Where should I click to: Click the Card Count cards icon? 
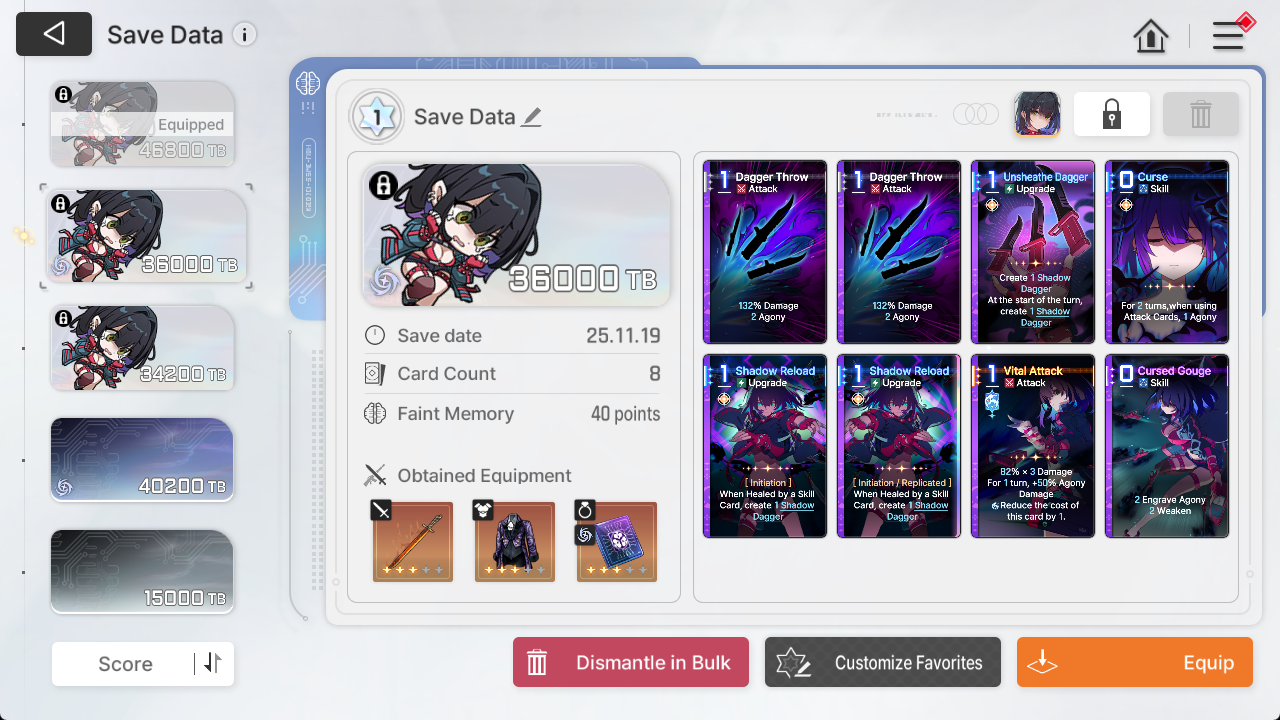click(375, 374)
